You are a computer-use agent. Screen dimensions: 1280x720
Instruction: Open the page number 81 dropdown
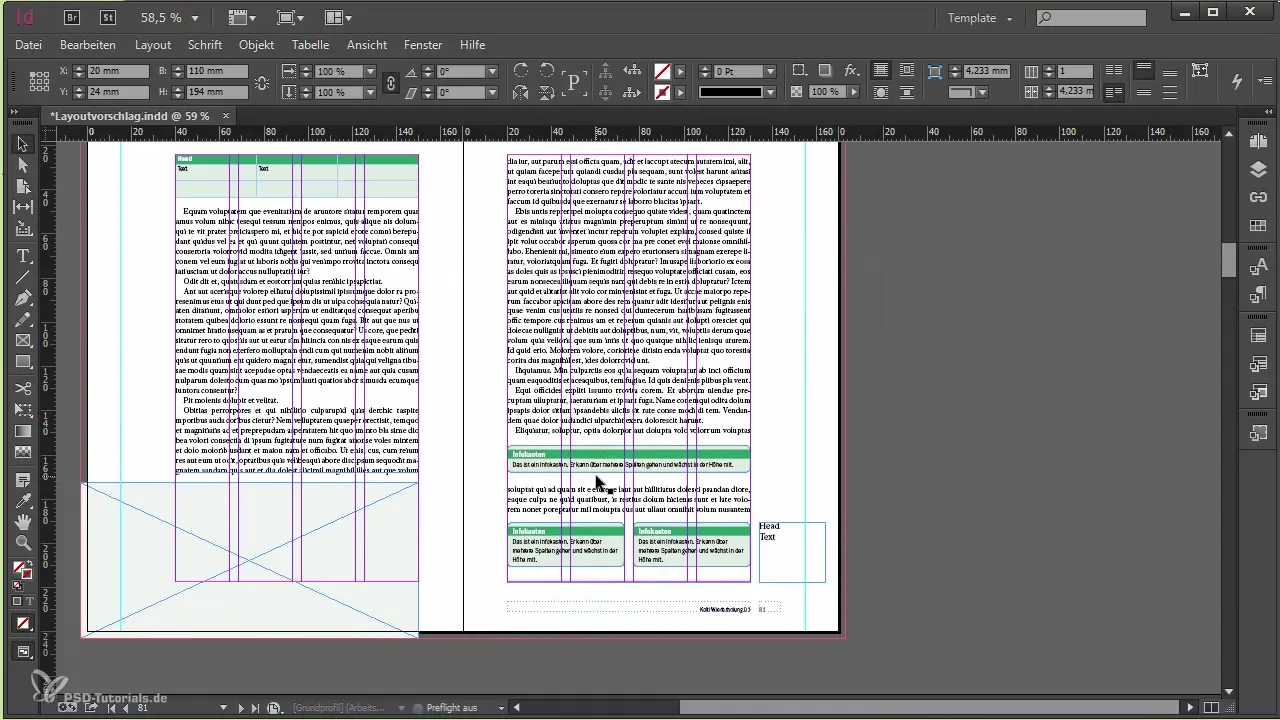point(223,708)
